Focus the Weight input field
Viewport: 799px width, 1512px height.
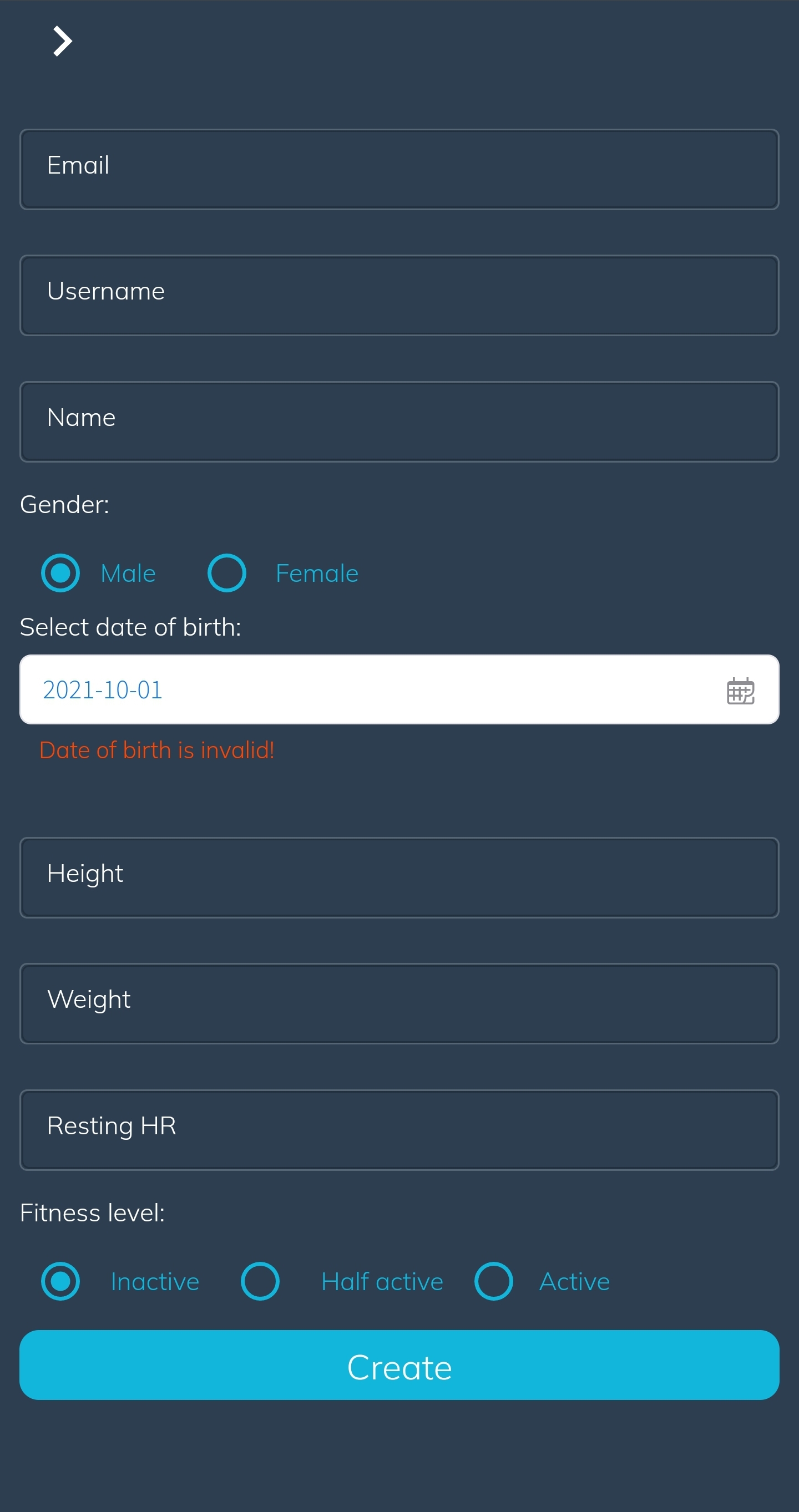[399, 1003]
